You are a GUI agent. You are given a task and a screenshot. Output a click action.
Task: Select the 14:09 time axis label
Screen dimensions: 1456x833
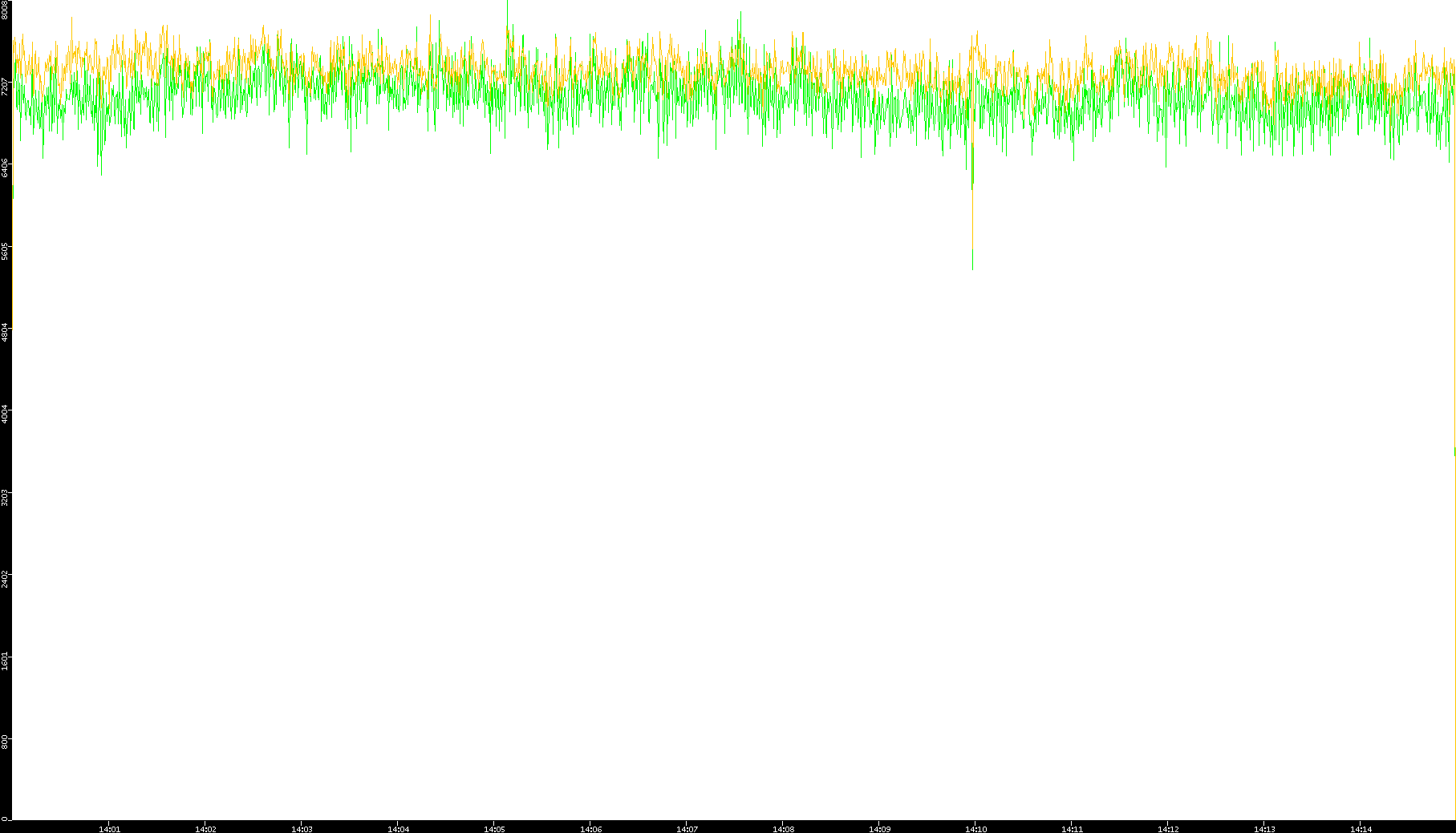(x=879, y=829)
